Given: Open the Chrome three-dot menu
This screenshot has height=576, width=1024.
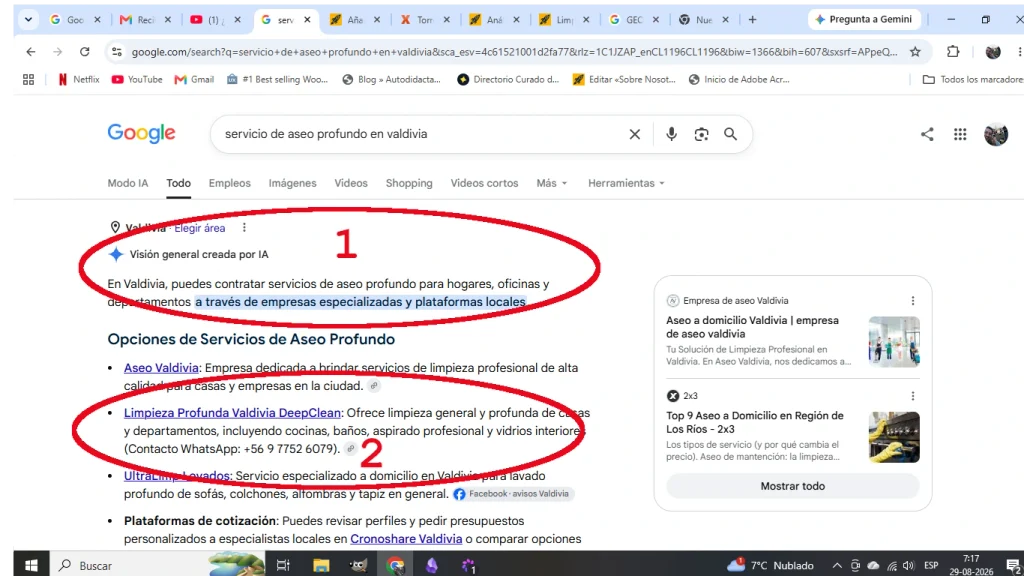Looking at the screenshot, I should 1019,52.
